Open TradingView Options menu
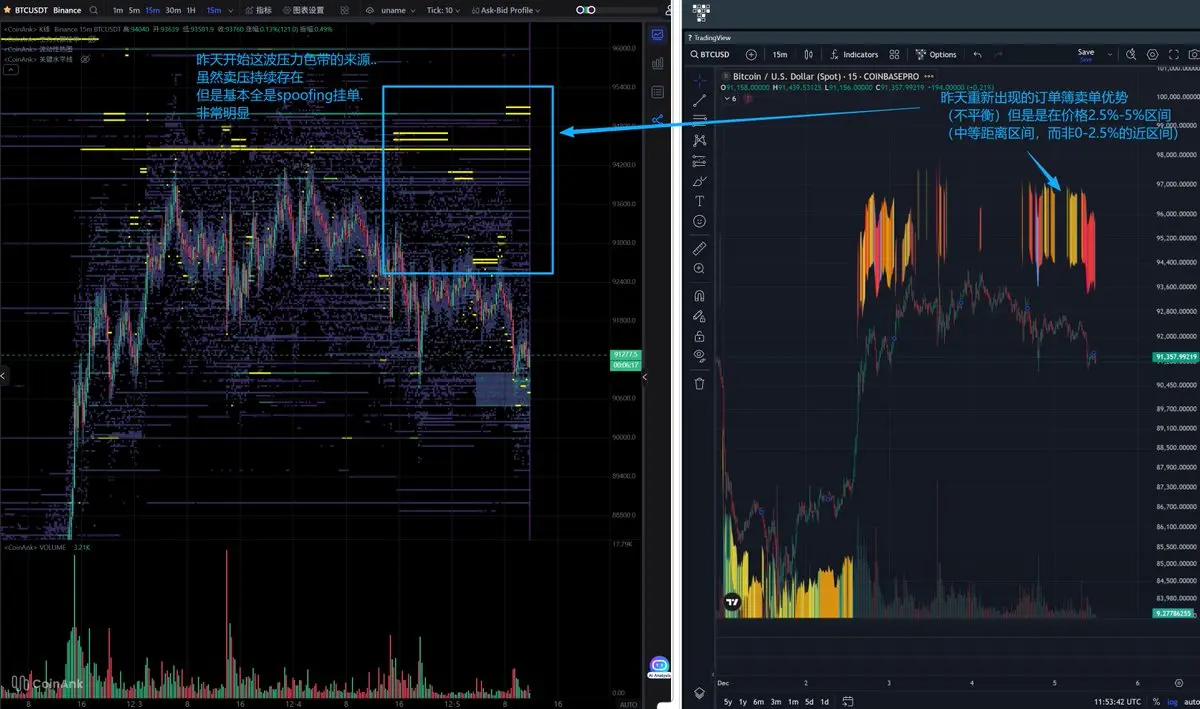This screenshot has height=709, width=1200. (x=936, y=55)
